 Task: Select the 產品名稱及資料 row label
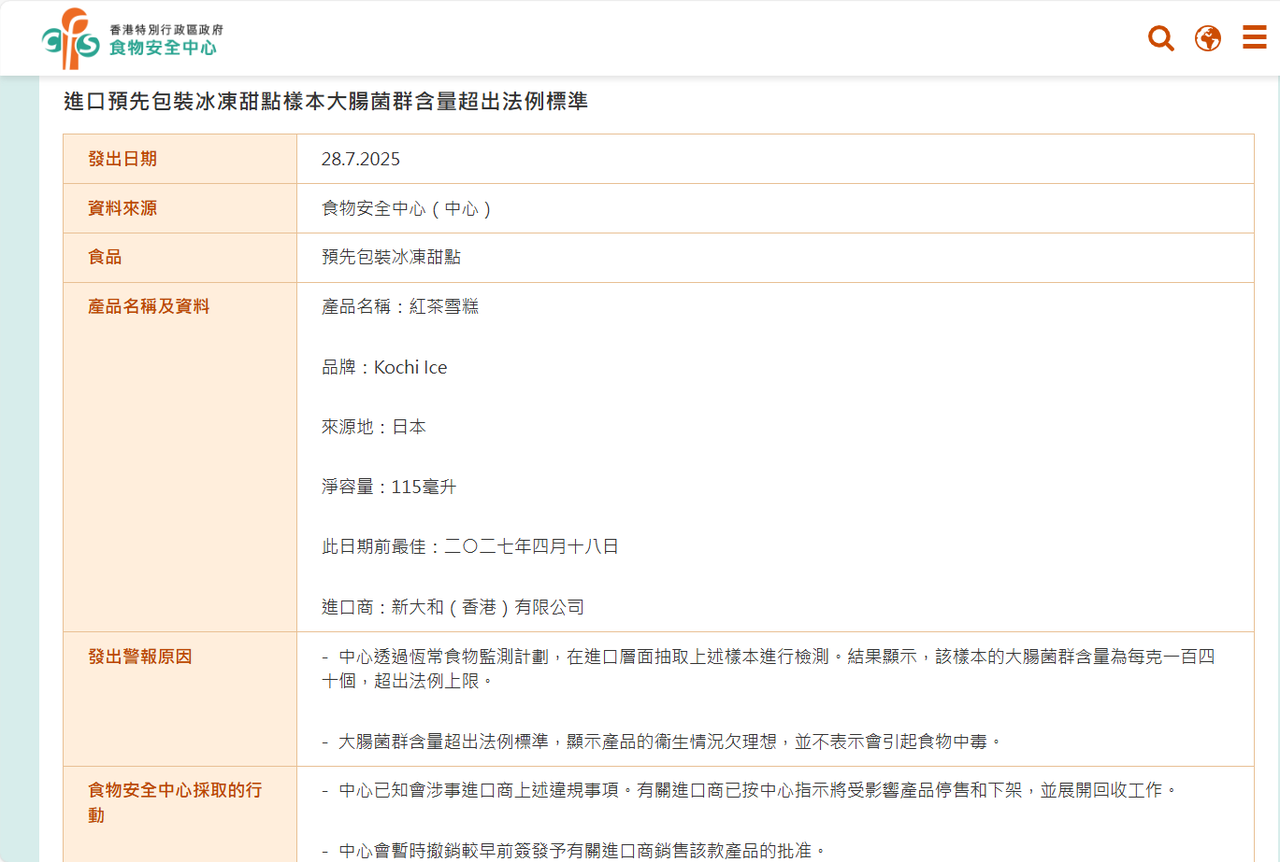pyautogui.click(x=149, y=307)
